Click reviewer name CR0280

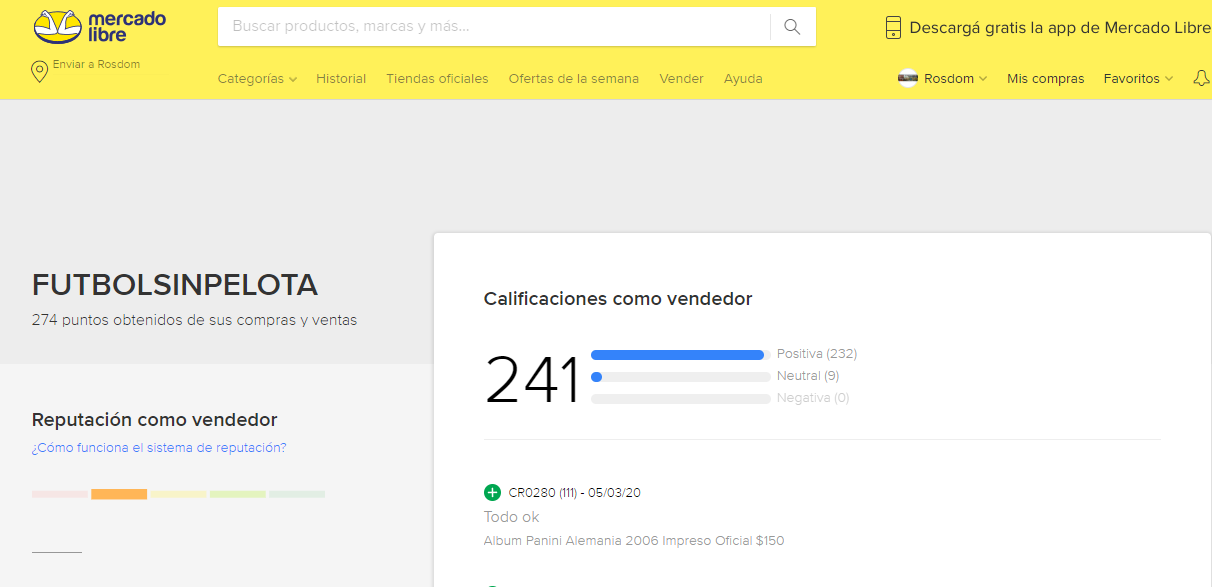click(532, 493)
